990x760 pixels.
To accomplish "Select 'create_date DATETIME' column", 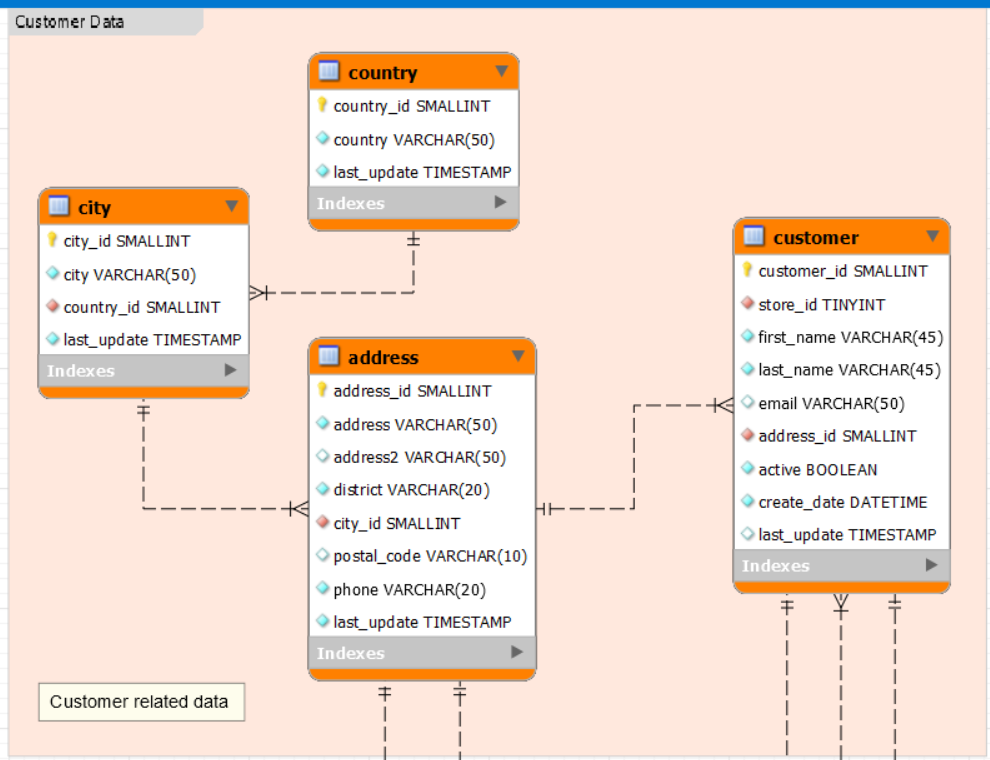I will pos(842,502).
